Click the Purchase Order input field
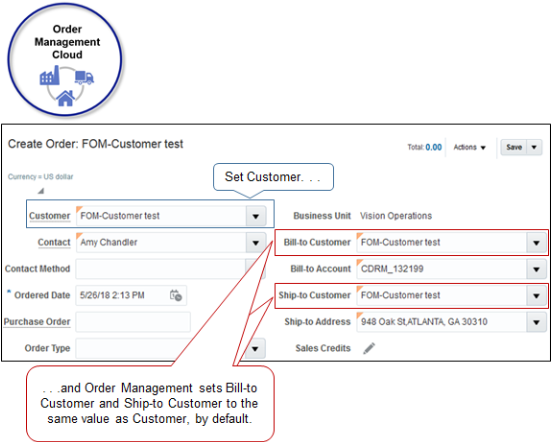The width and height of the screenshot is (552, 443). 133,322
